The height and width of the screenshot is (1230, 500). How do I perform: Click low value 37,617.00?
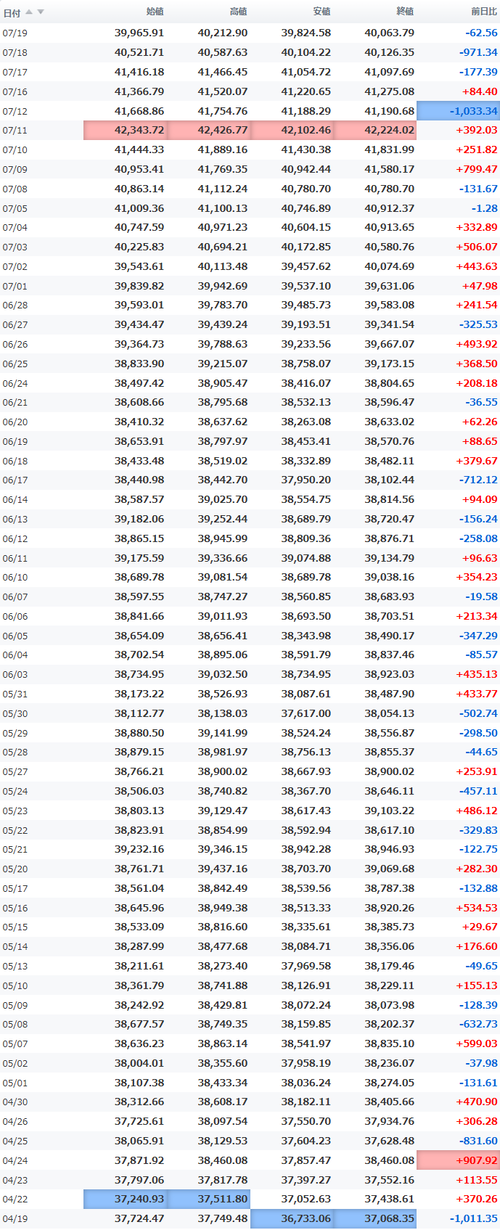tap(306, 713)
